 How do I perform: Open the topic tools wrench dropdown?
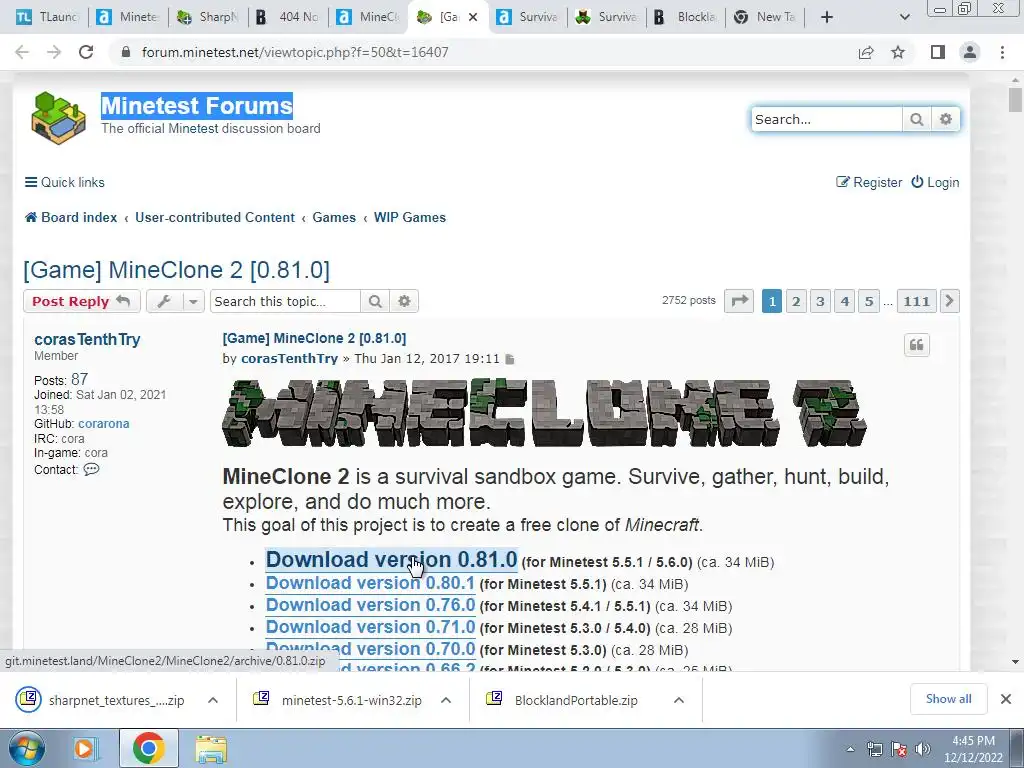[x=175, y=301]
